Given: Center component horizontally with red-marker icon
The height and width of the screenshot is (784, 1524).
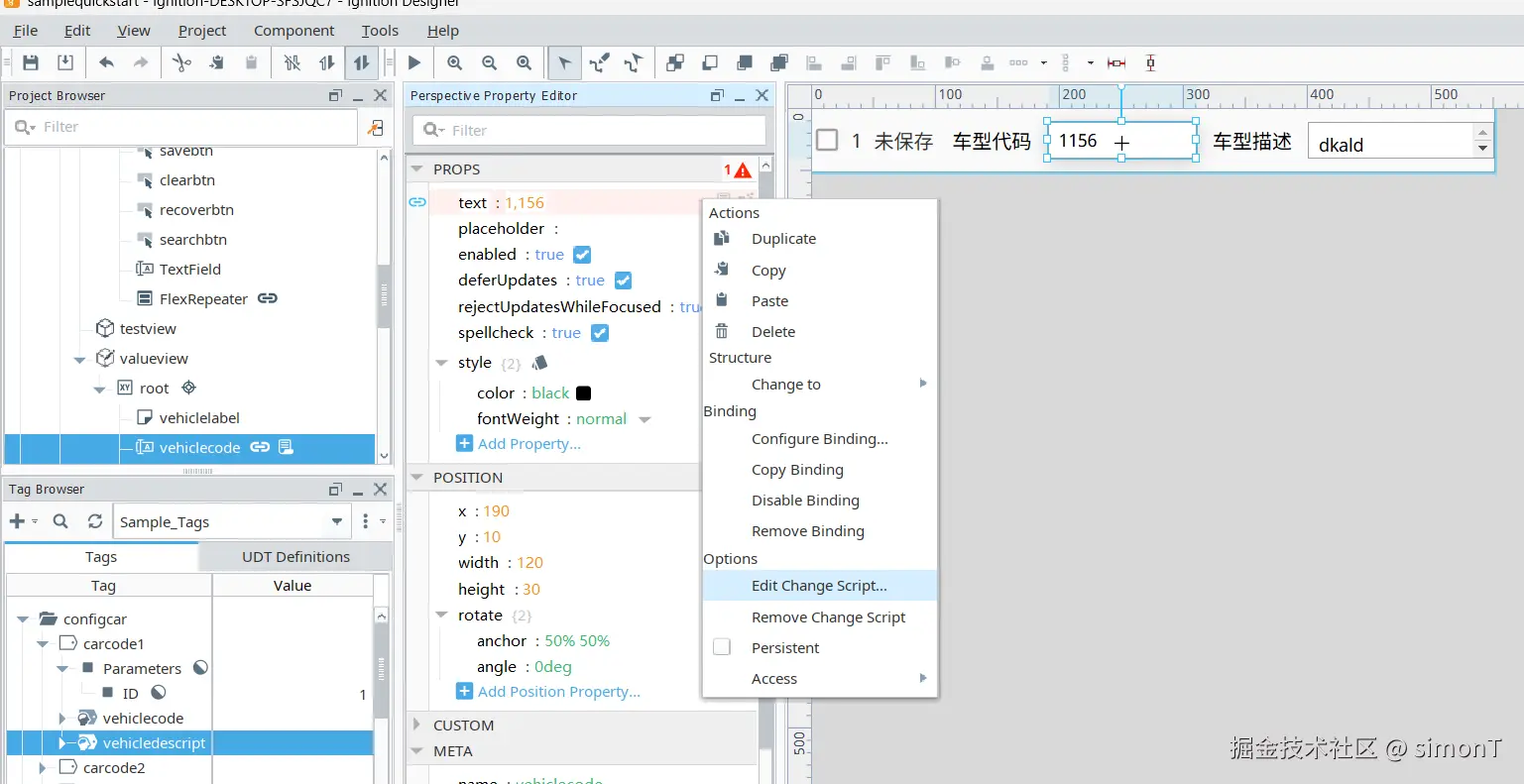Looking at the screenshot, I should (x=1116, y=62).
